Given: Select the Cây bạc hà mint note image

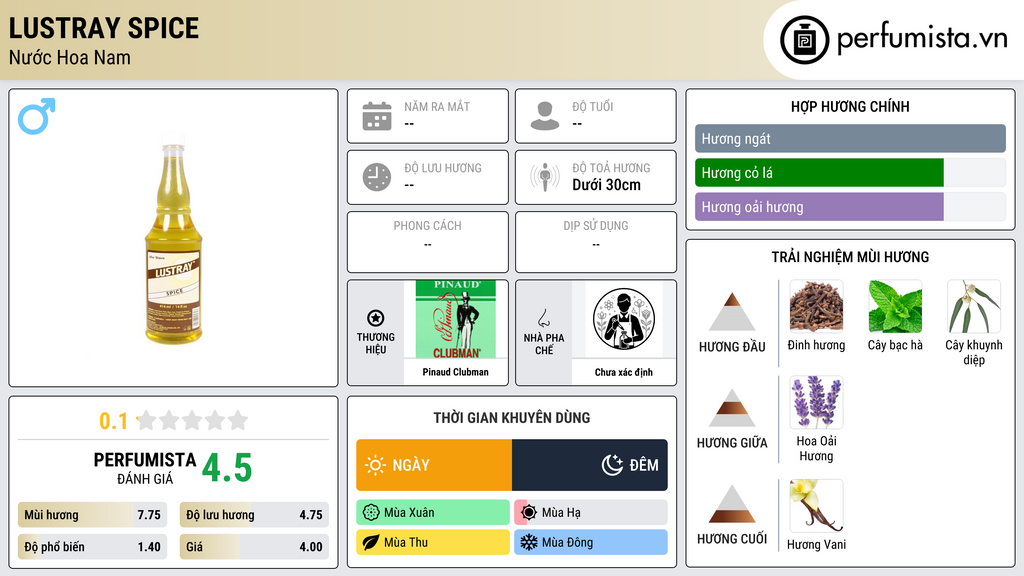Looking at the screenshot, I should click(895, 306).
